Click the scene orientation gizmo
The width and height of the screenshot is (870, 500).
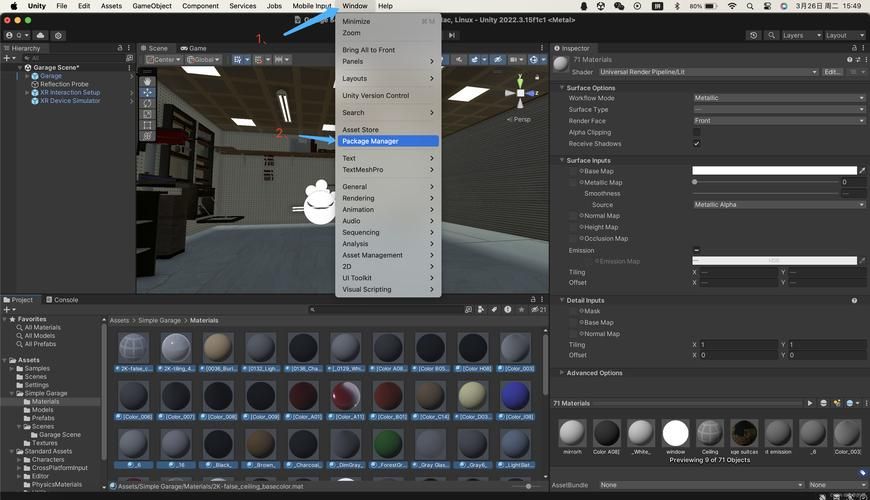(x=520, y=93)
